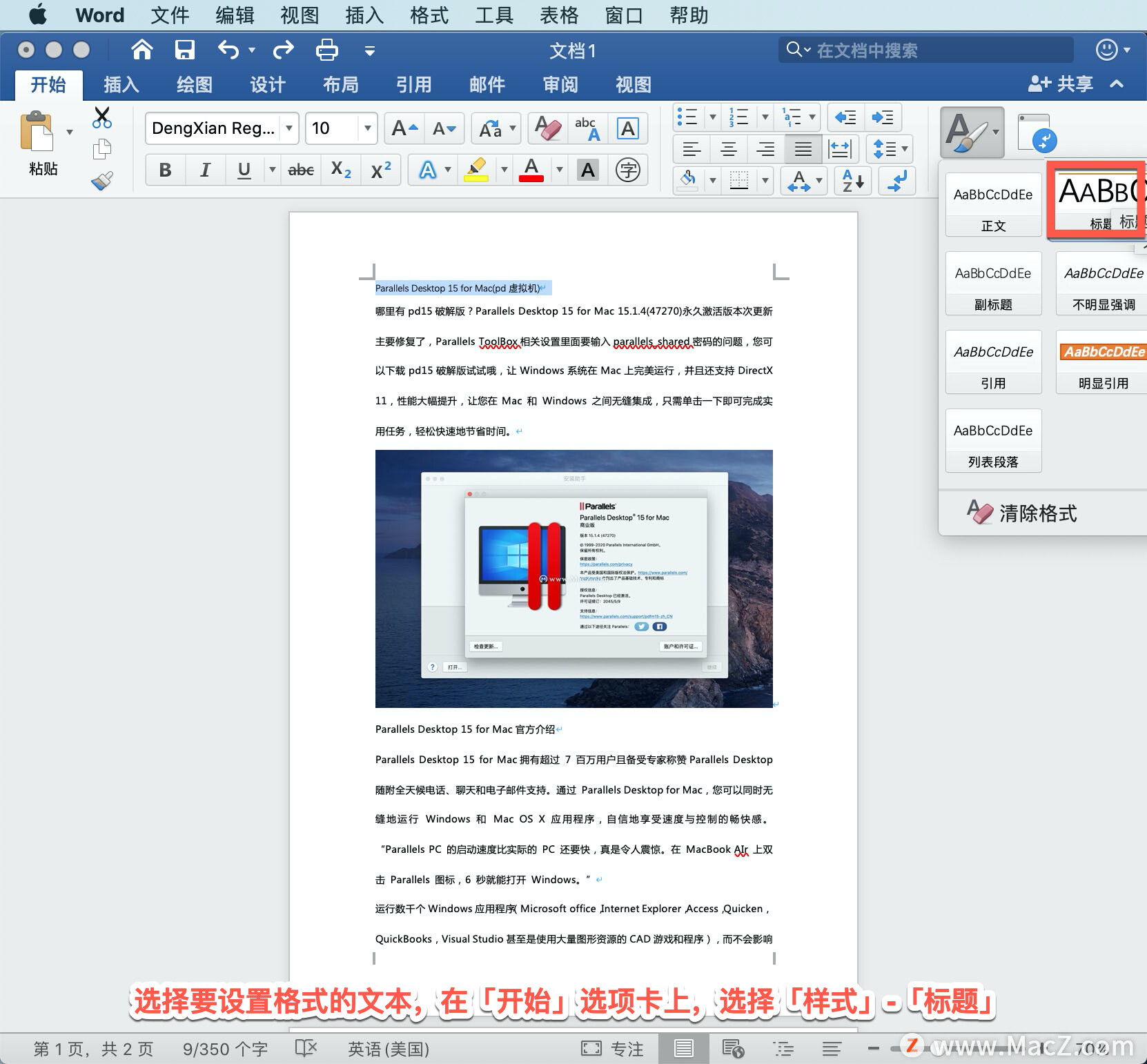The width and height of the screenshot is (1147, 1064).
Task: Switch to the 设计 ribbon tab
Action: point(268,85)
